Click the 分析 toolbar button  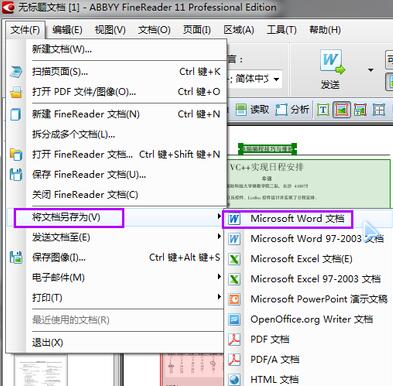pyautogui.click(x=293, y=109)
